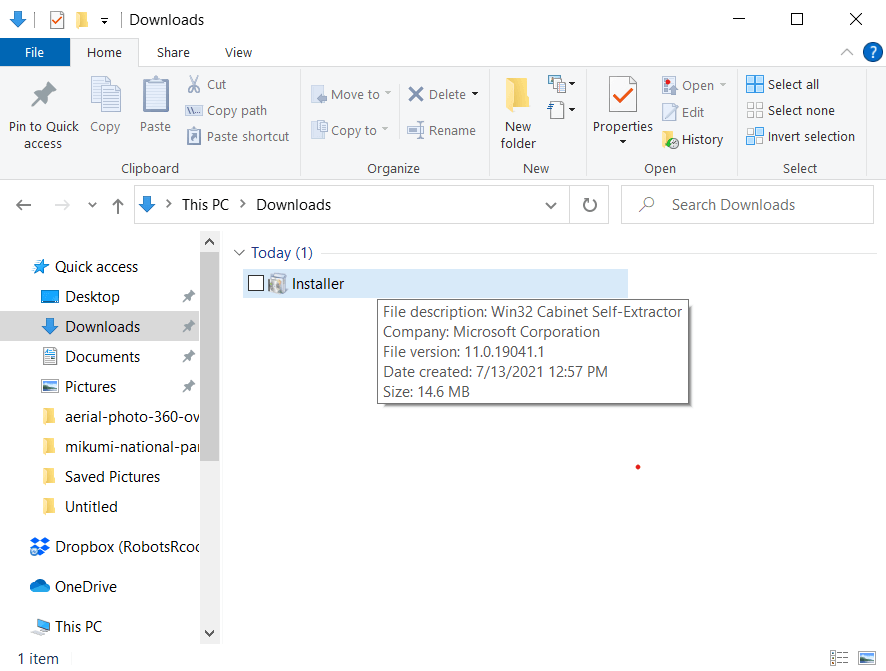Go up one folder level arrow
This screenshot has width=886, height=671.
point(118,205)
